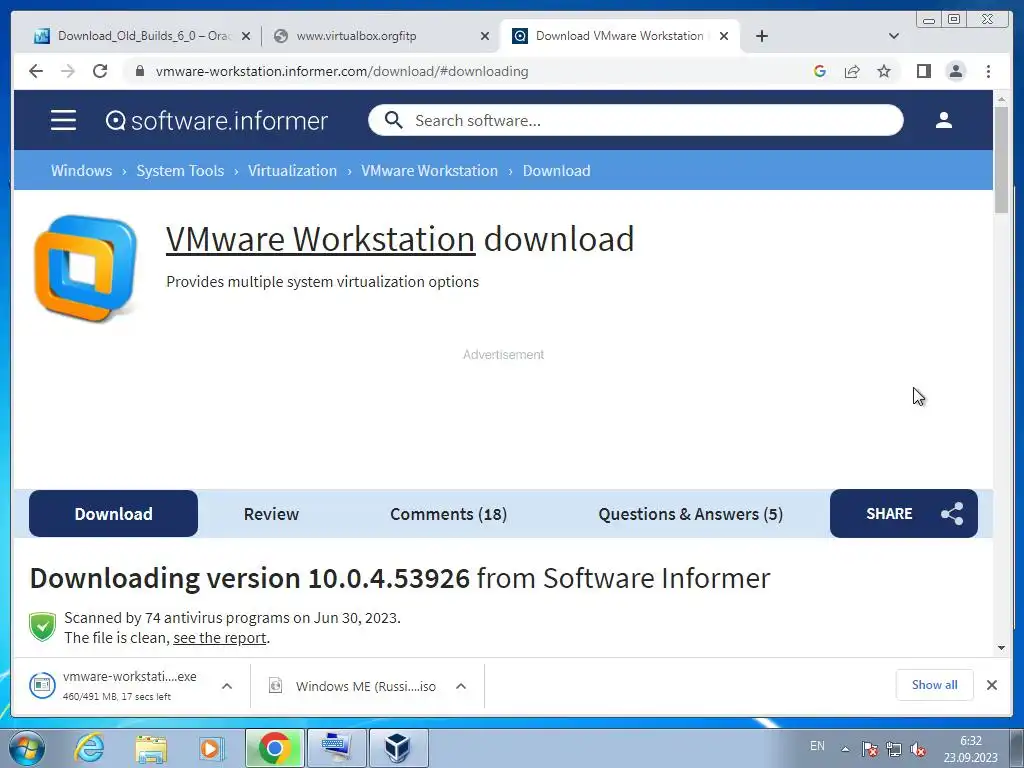
Task: Close the Download_Old_Builds_6_0 tab
Action: point(246,36)
